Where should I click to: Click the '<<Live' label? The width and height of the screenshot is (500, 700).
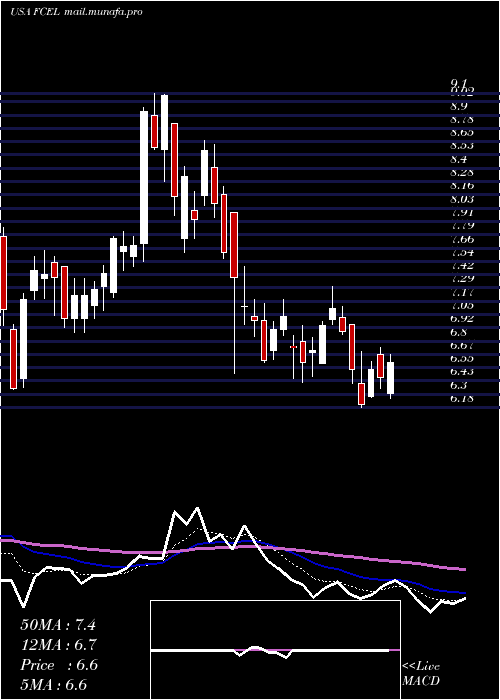(x=421, y=667)
